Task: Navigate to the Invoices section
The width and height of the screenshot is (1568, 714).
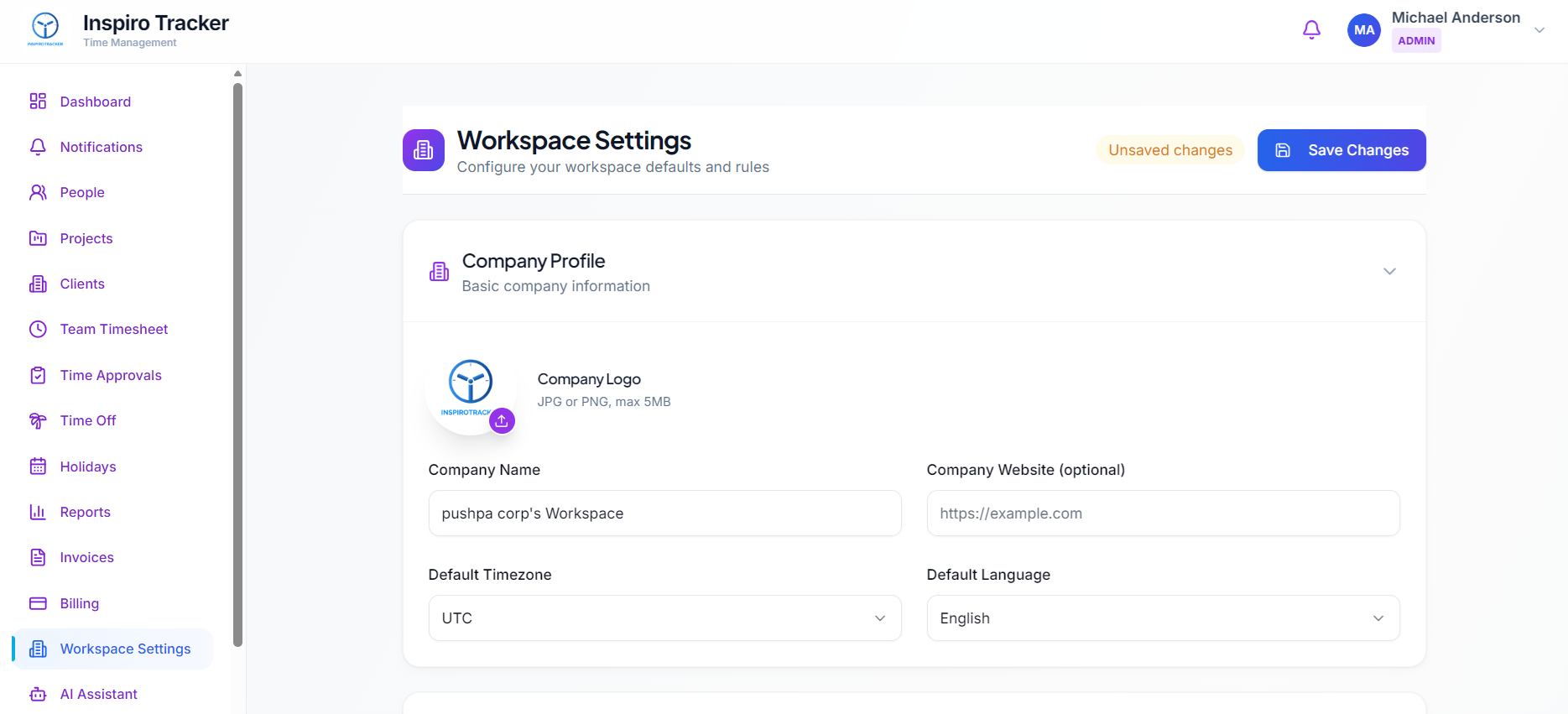Action: click(86, 557)
